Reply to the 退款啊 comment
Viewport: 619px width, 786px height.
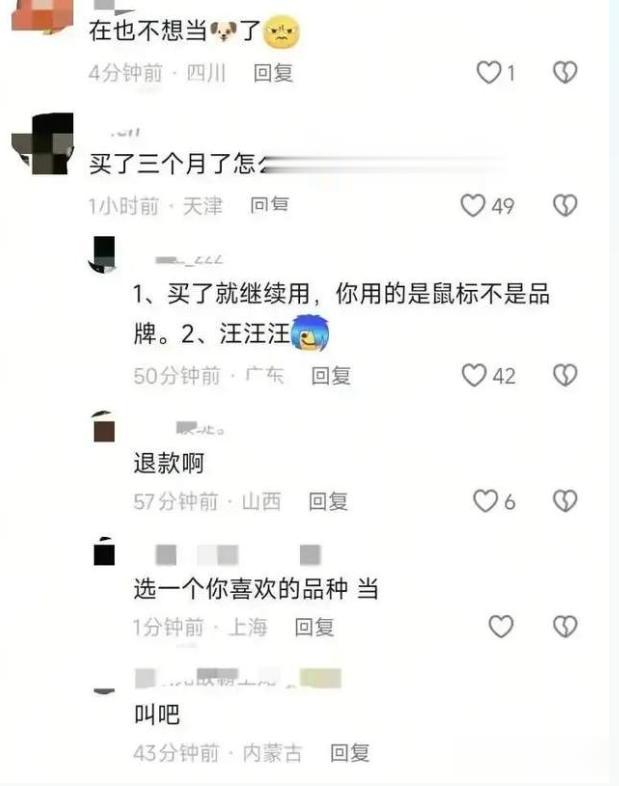click(328, 501)
